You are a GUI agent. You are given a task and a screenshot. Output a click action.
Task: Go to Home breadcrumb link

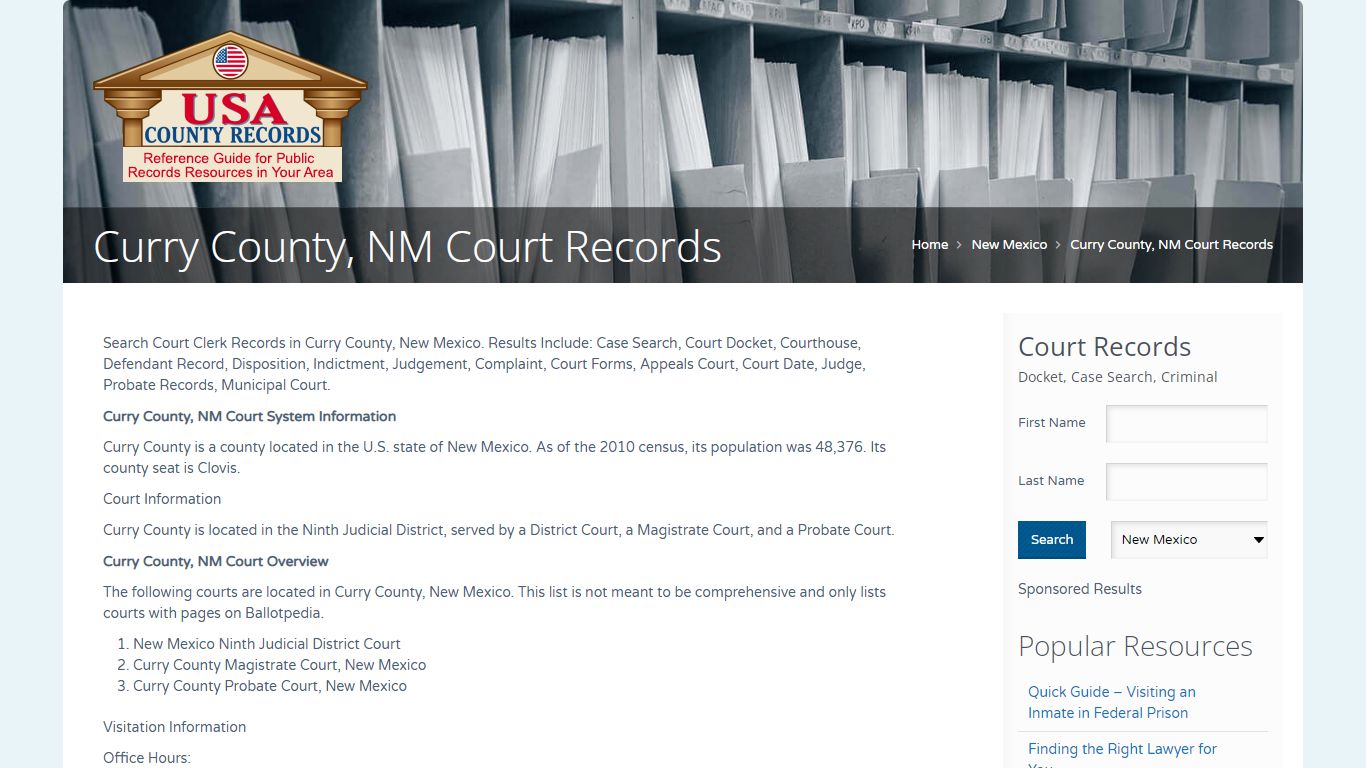[930, 244]
